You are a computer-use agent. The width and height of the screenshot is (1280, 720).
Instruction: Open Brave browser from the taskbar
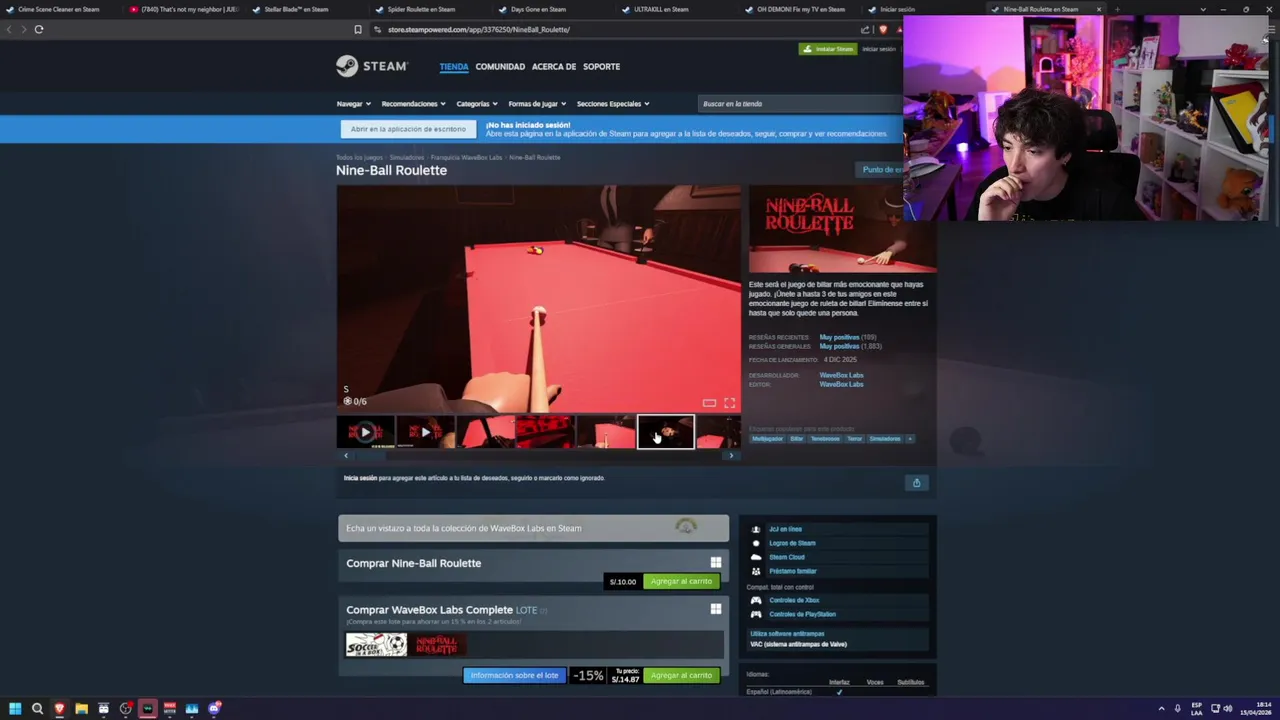coord(59,709)
